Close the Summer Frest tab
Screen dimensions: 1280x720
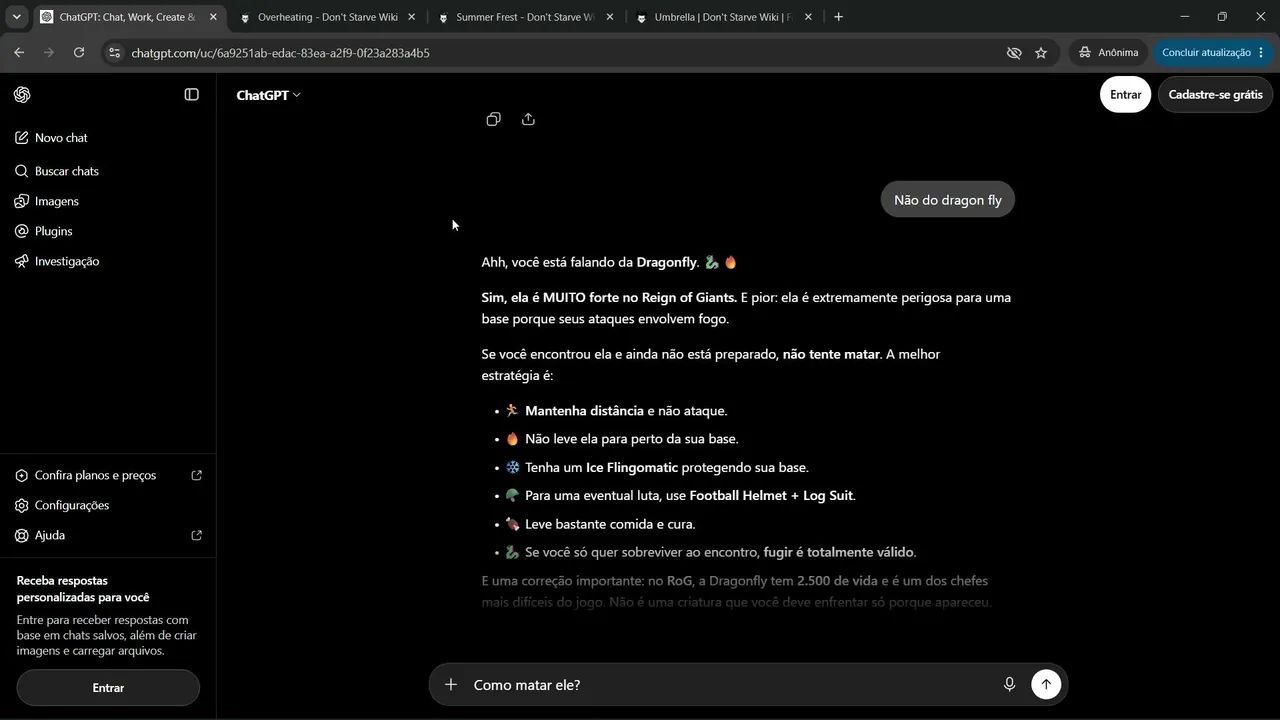[610, 17]
